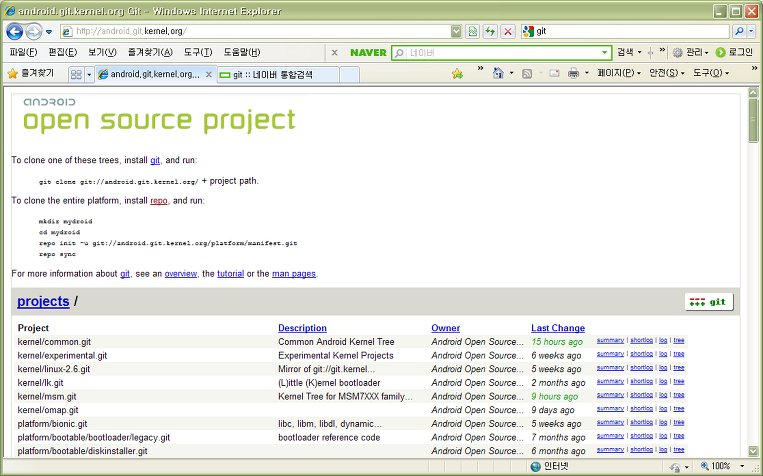The height and width of the screenshot is (476, 763).
Task: Click the 검색 button on NAVER toolbar
Action: (625, 52)
